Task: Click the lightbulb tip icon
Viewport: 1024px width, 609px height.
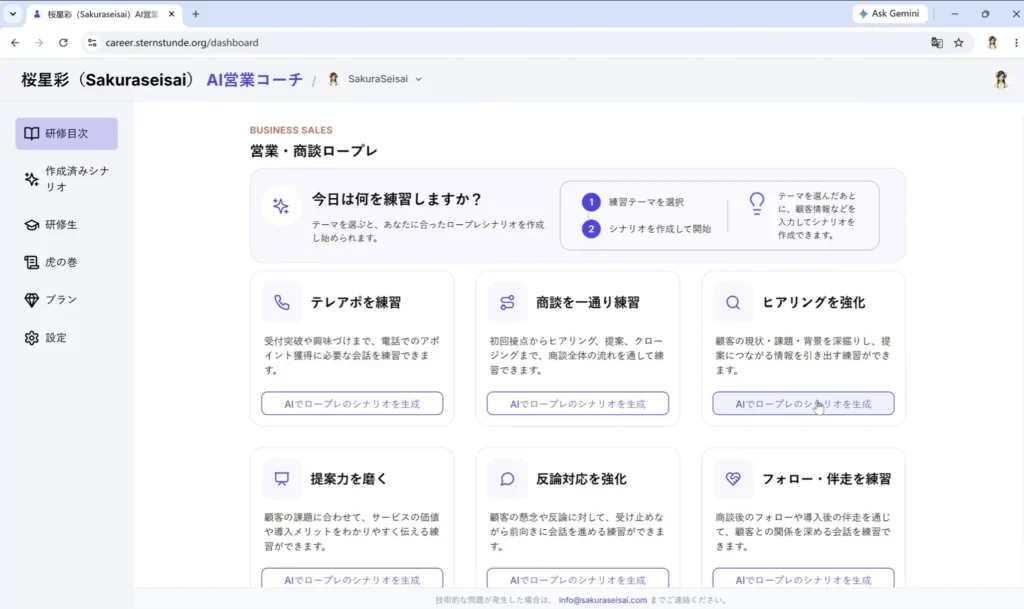Action: pos(756,204)
